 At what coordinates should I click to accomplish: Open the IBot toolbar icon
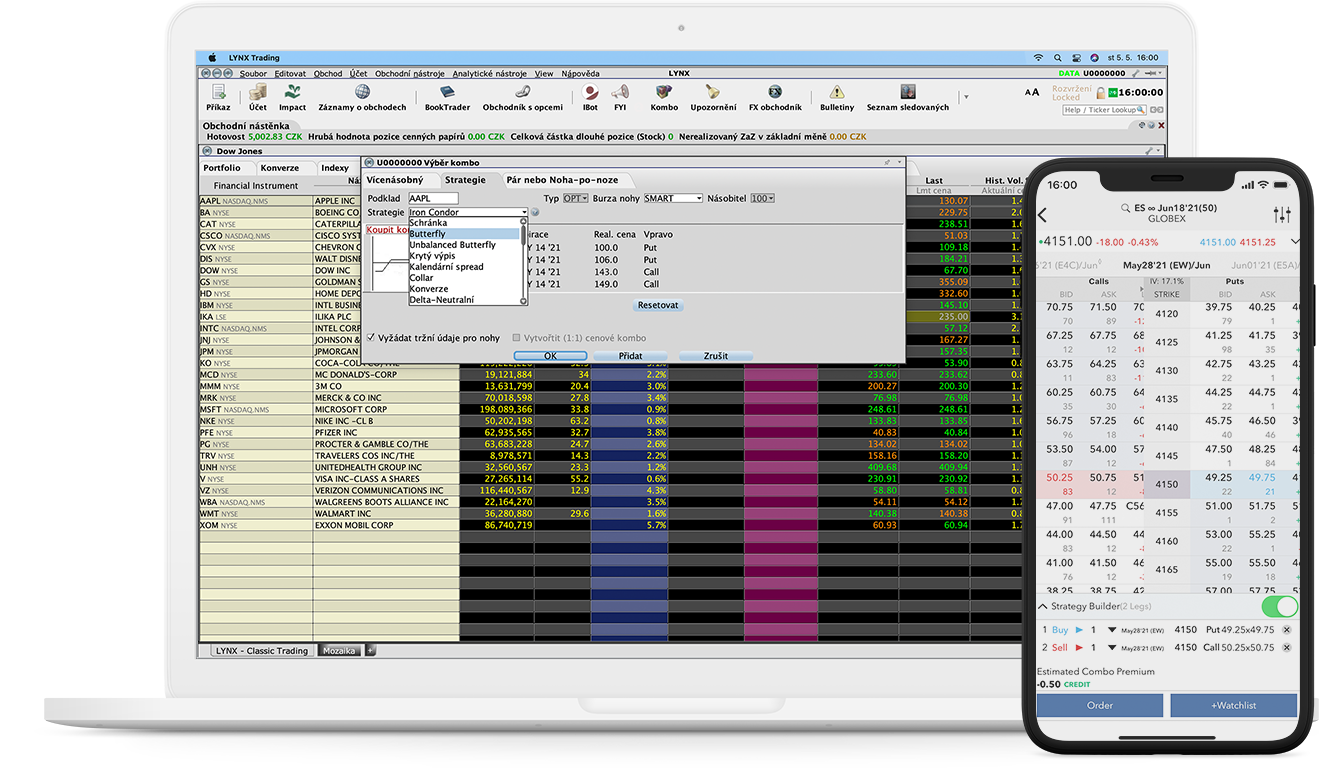(590, 97)
